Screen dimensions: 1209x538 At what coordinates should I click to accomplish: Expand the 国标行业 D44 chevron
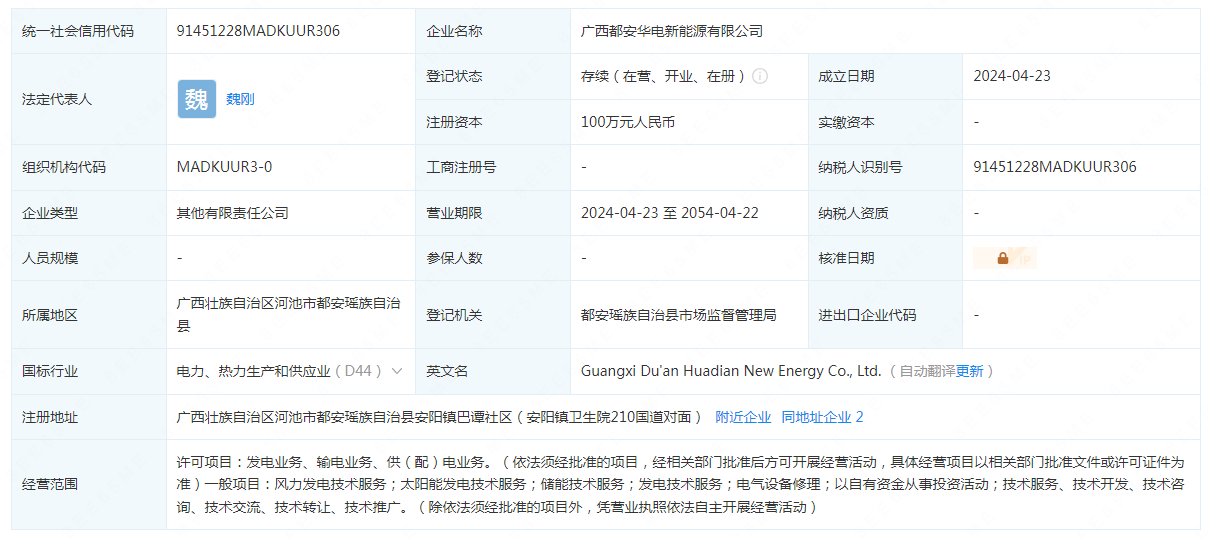tap(397, 371)
